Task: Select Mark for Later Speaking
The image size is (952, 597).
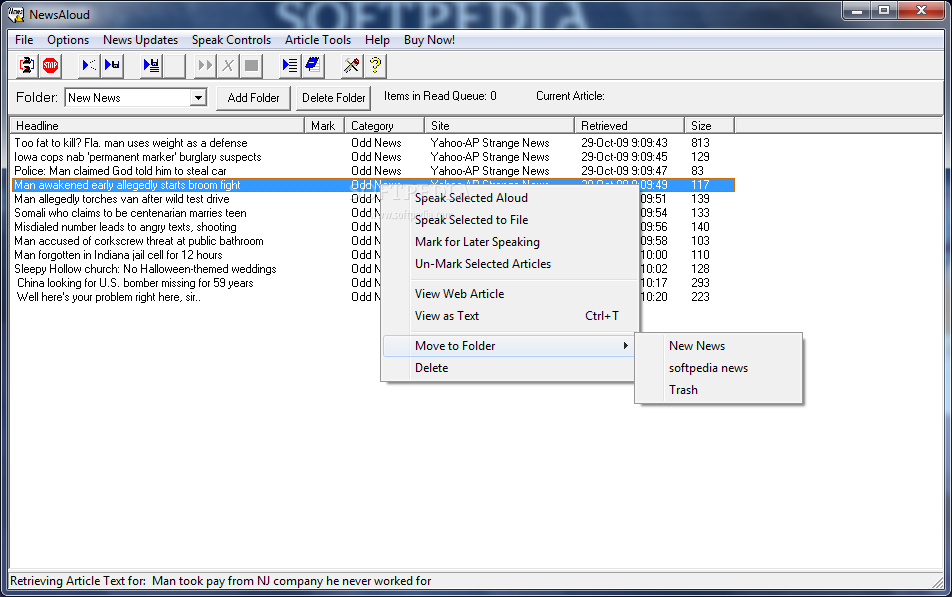Action: pos(477,242)
